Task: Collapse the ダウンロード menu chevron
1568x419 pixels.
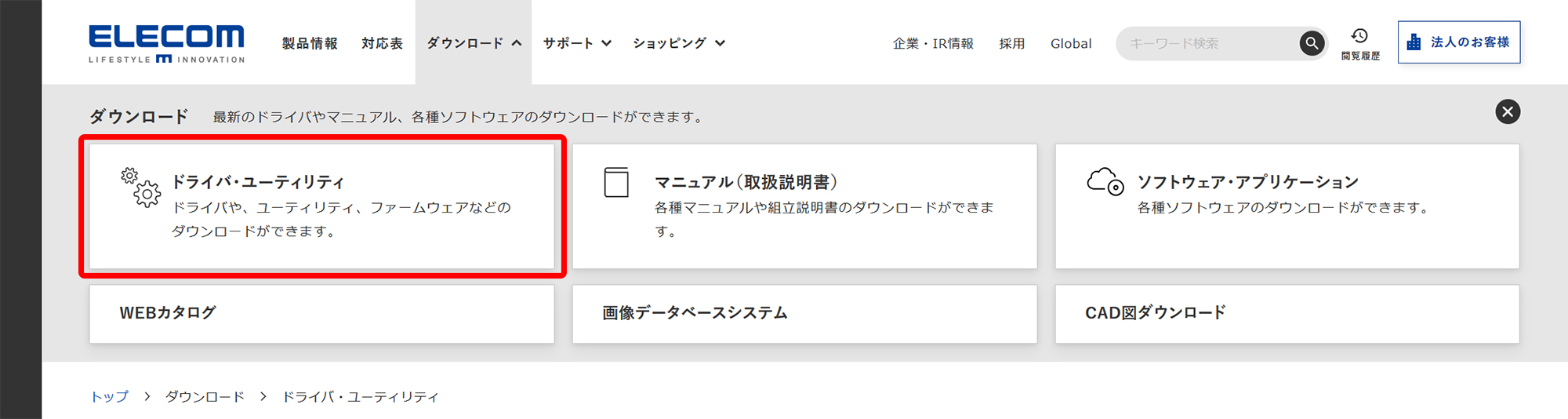Action: point(517,43)
